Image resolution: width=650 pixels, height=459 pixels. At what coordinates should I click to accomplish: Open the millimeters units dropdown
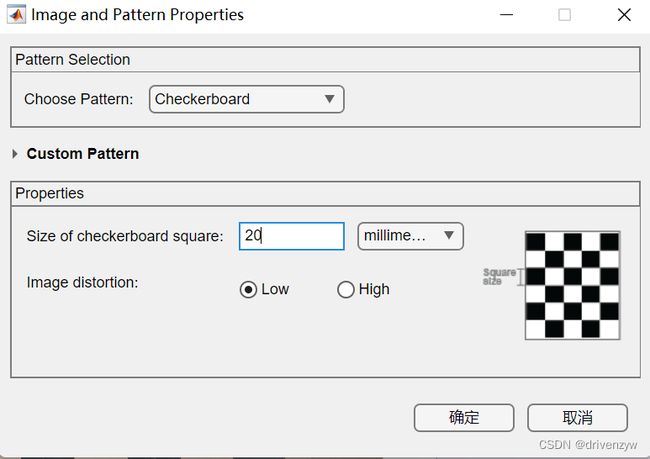410,236
